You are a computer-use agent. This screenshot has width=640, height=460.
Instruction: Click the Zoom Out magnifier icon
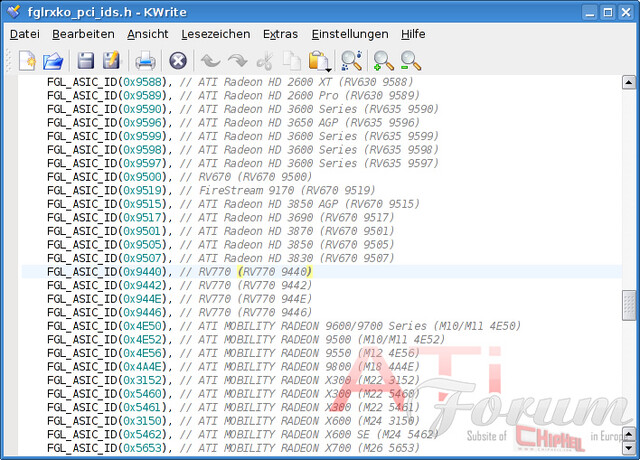410,61
